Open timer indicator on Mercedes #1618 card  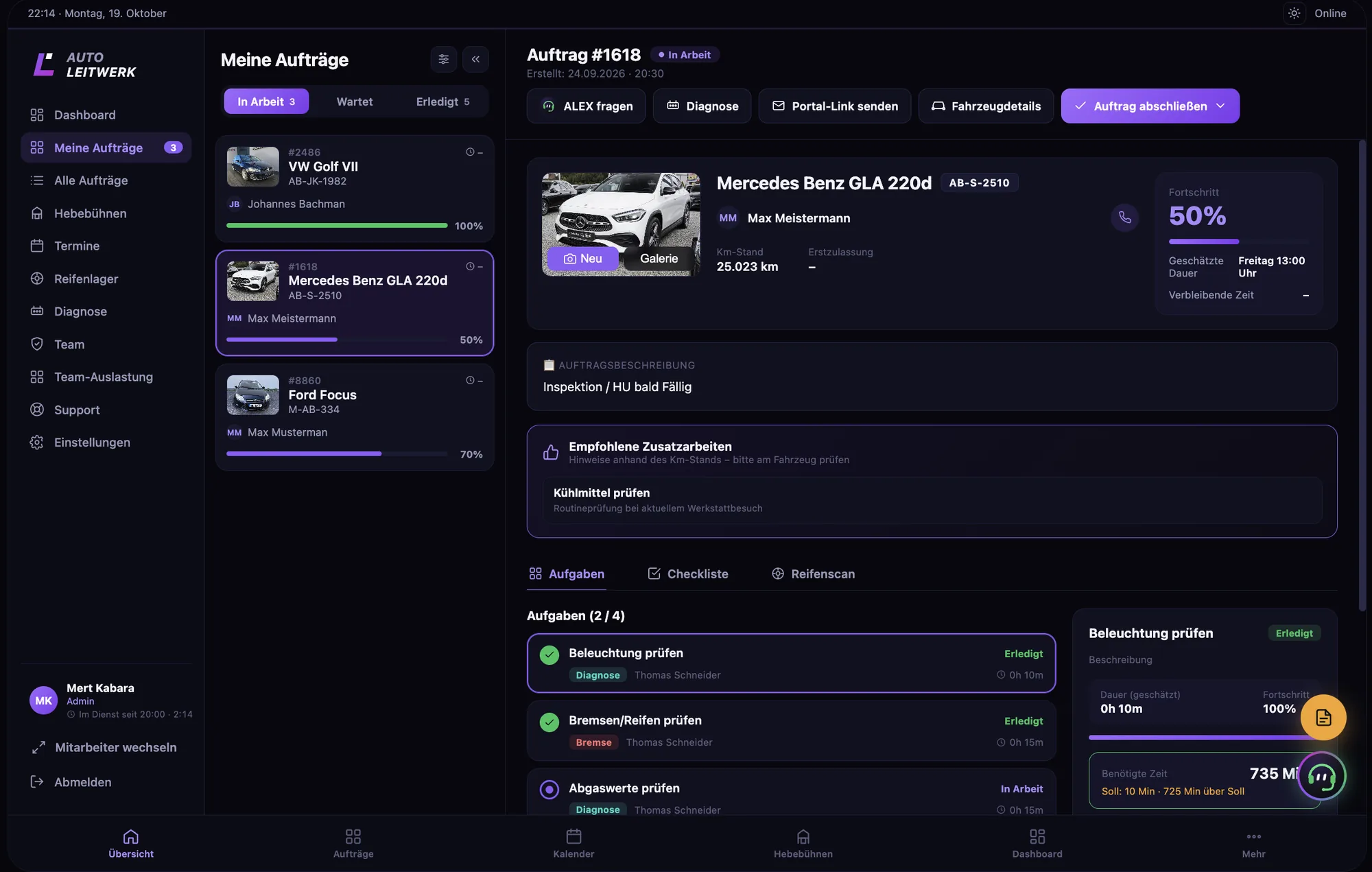coord(474,267)
